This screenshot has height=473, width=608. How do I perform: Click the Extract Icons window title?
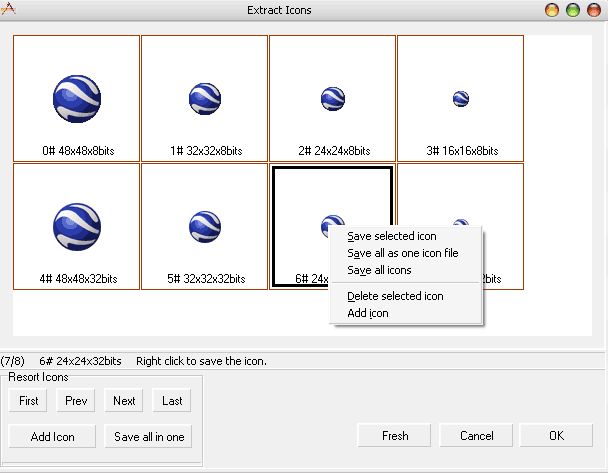tap(279, 10)
